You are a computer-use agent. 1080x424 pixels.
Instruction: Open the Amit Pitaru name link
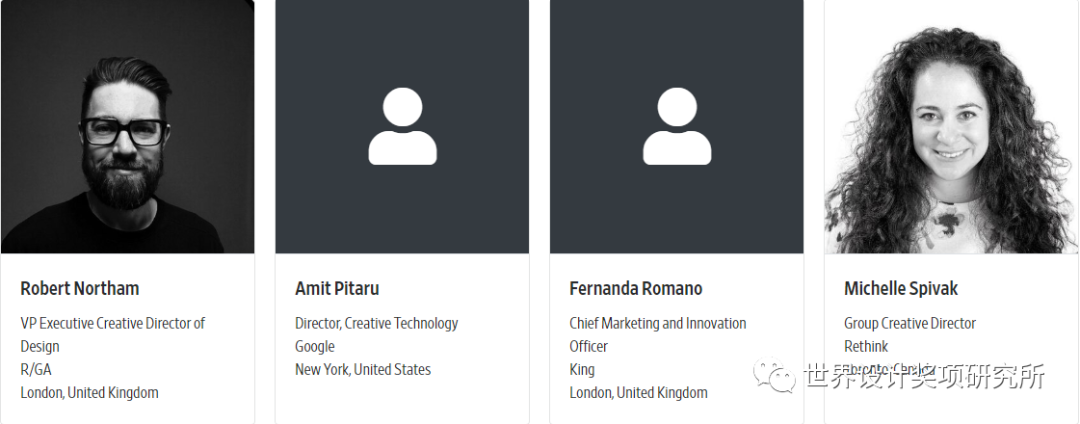pyautogui.click(x=337, y=288)
